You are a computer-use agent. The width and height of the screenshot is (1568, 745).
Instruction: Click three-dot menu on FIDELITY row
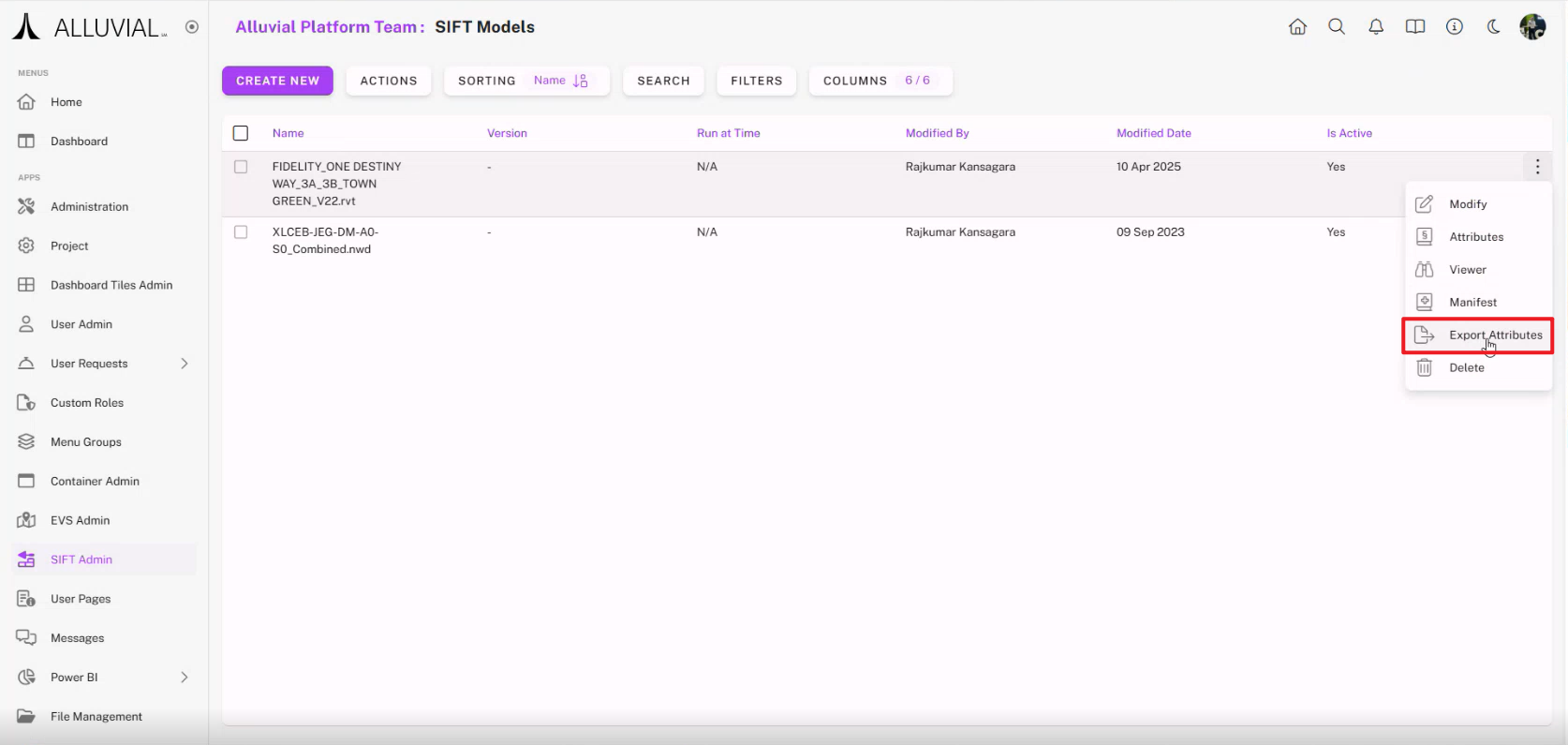[1537, 167]
